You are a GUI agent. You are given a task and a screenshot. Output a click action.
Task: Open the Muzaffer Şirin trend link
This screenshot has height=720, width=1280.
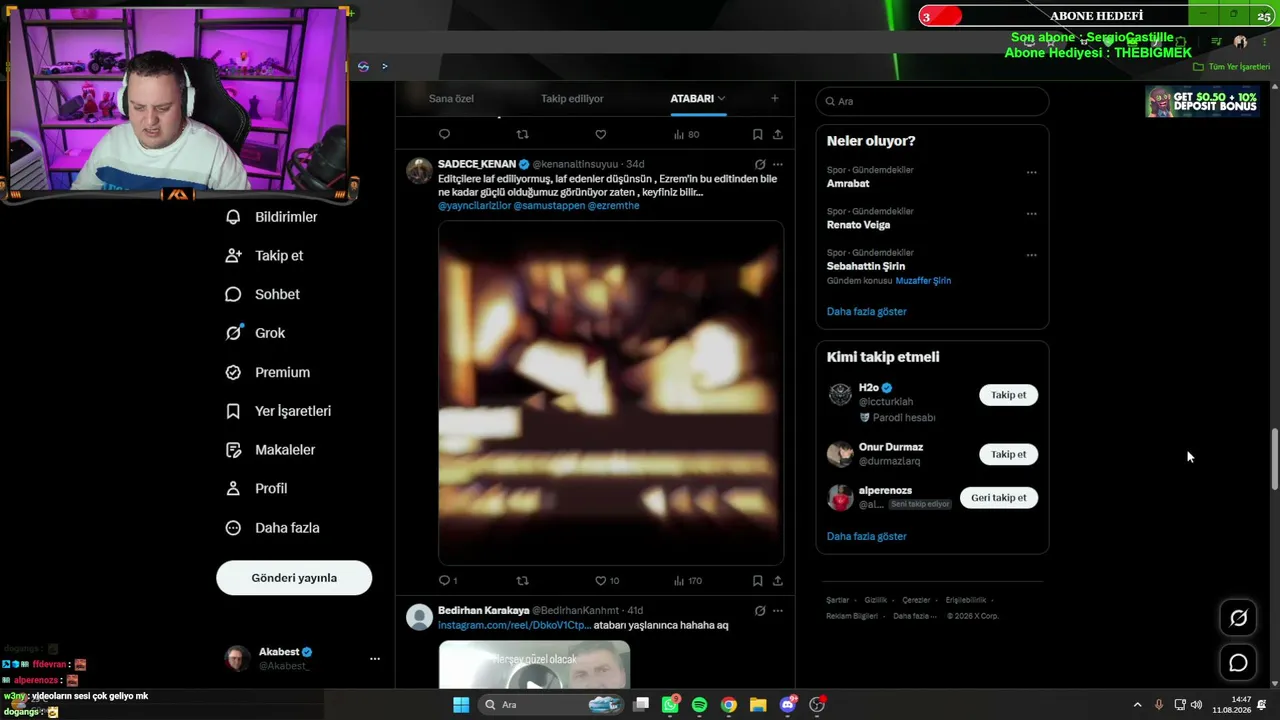tap(923, 281)
